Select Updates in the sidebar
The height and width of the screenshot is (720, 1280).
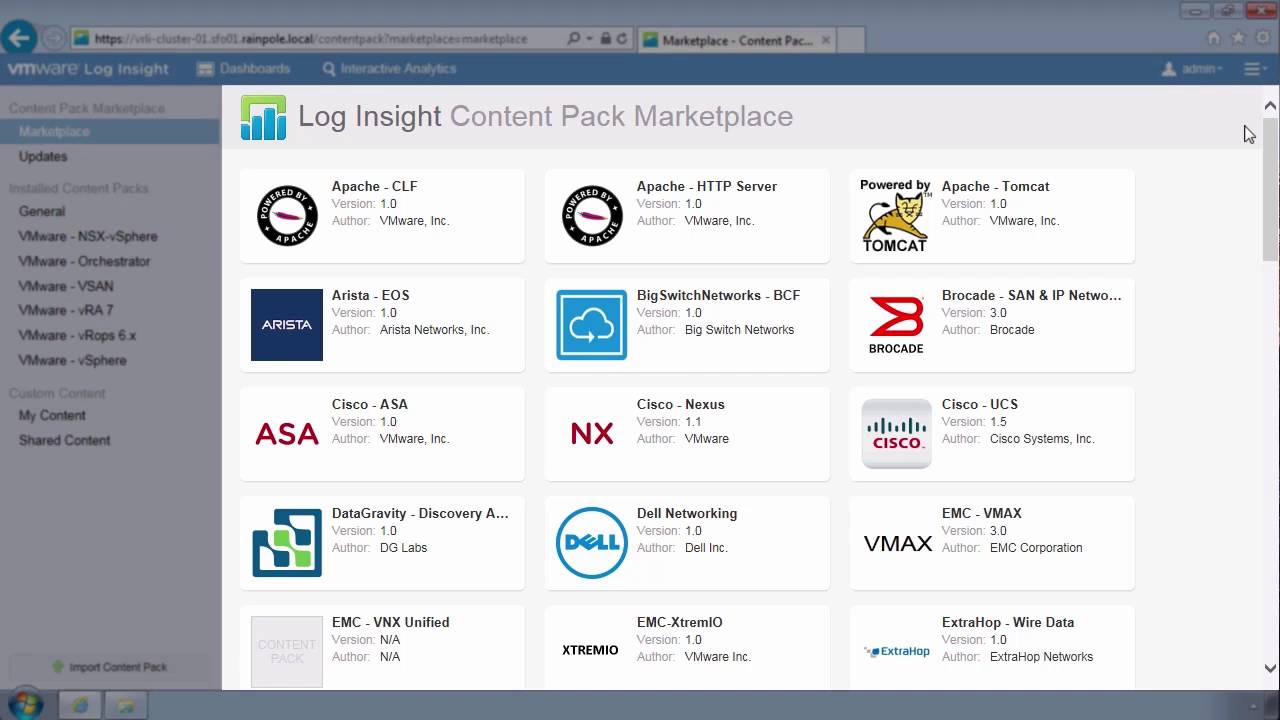point(43,156)
